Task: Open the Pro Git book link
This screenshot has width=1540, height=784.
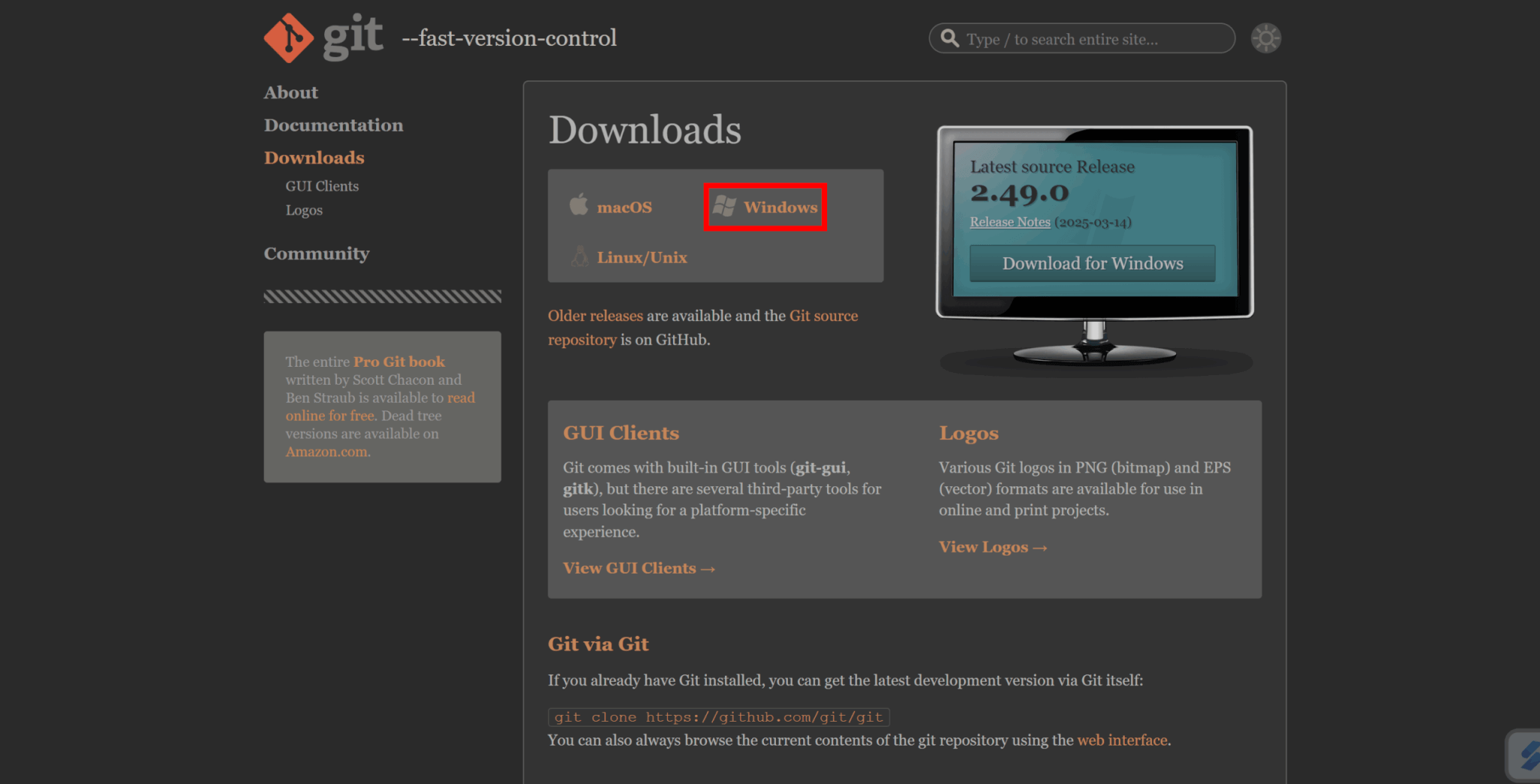Action: [399, 362]
